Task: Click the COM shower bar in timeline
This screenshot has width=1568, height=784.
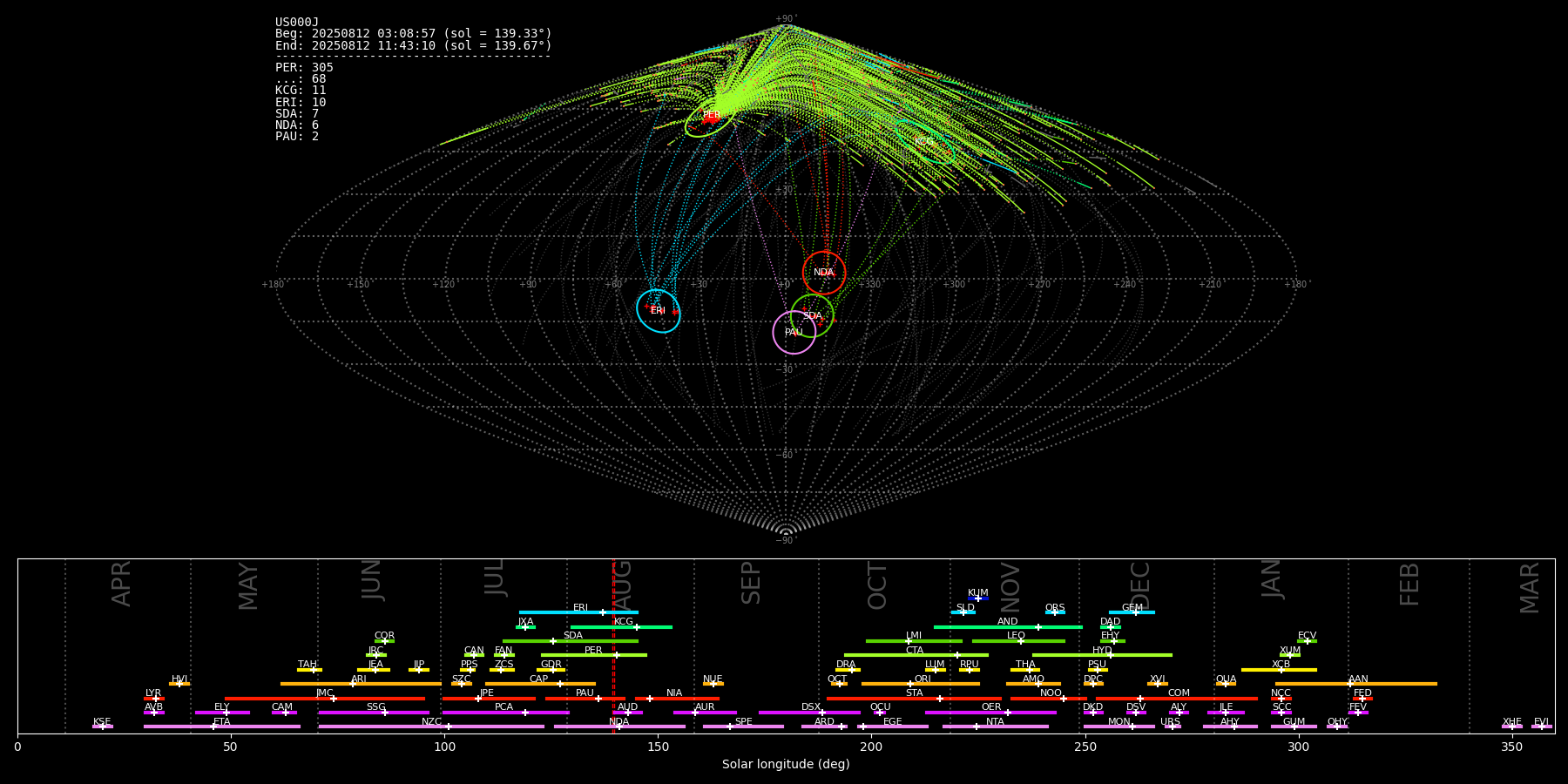Action: 1177,699
